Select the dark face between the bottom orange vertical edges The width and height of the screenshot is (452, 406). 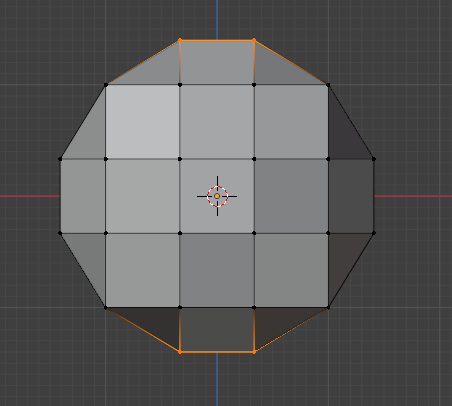tap(217, 329)
